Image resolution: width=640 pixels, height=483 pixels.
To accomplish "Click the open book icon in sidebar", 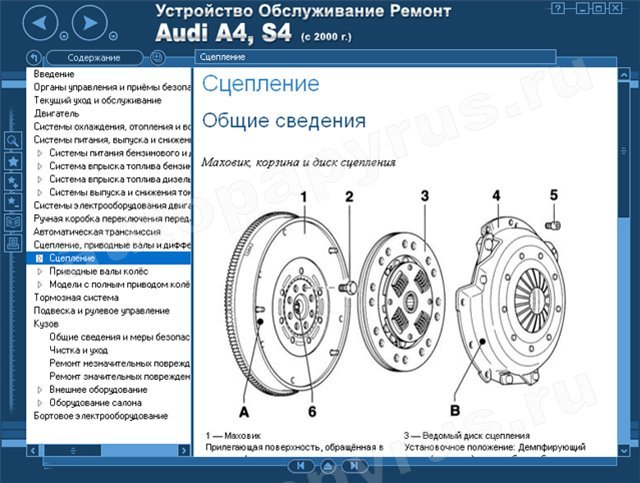I will pos(13,223).
